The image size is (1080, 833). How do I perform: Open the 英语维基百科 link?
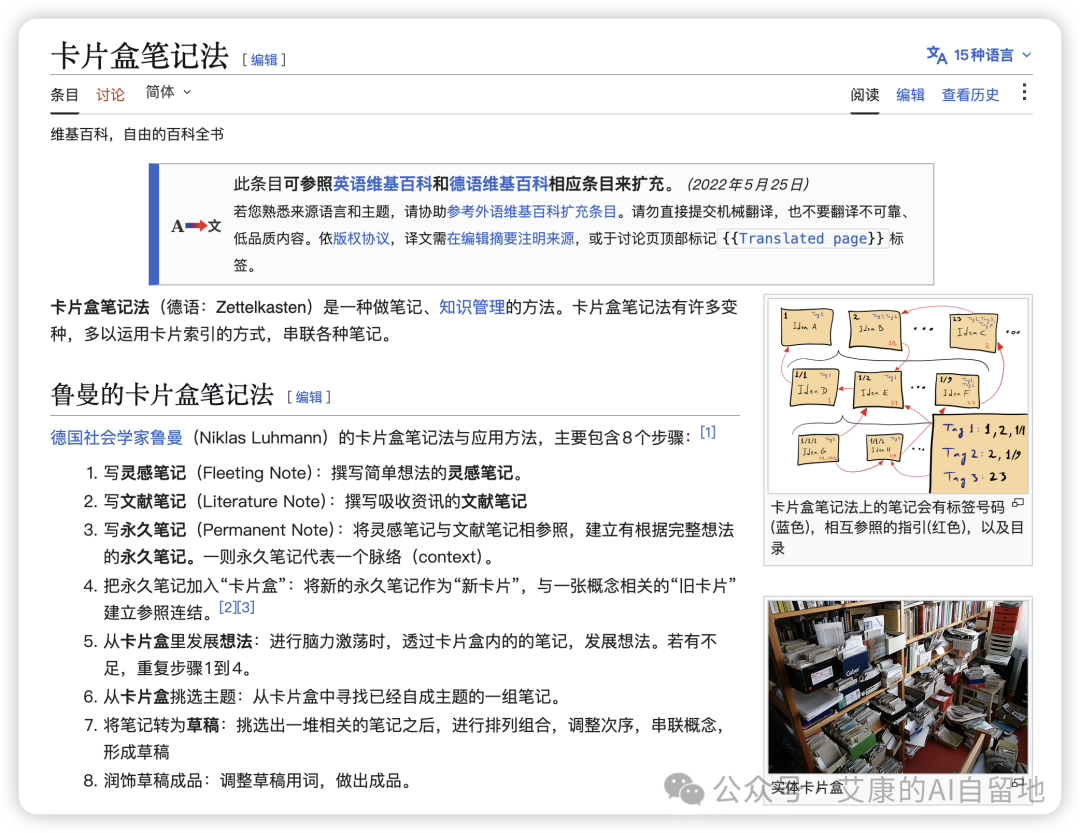click(x=382, y=184)
